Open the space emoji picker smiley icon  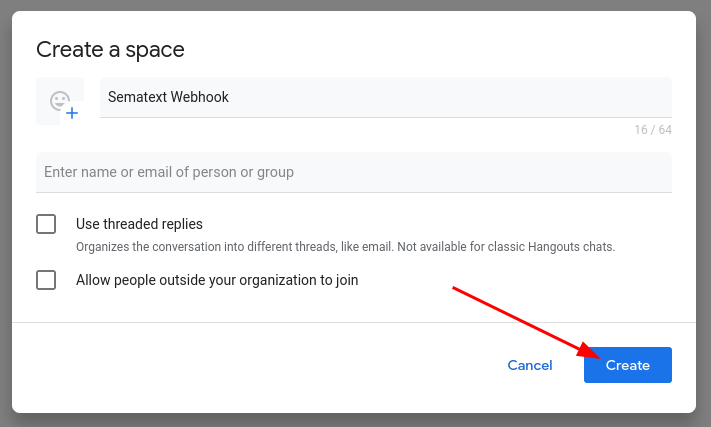pyautogui.click(x=60, y=101)
